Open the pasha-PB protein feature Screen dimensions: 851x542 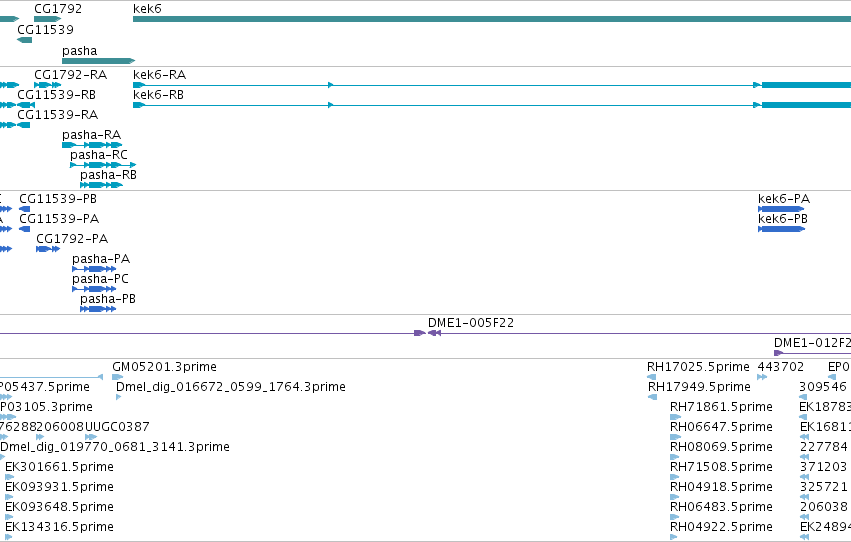coord(98,309)
